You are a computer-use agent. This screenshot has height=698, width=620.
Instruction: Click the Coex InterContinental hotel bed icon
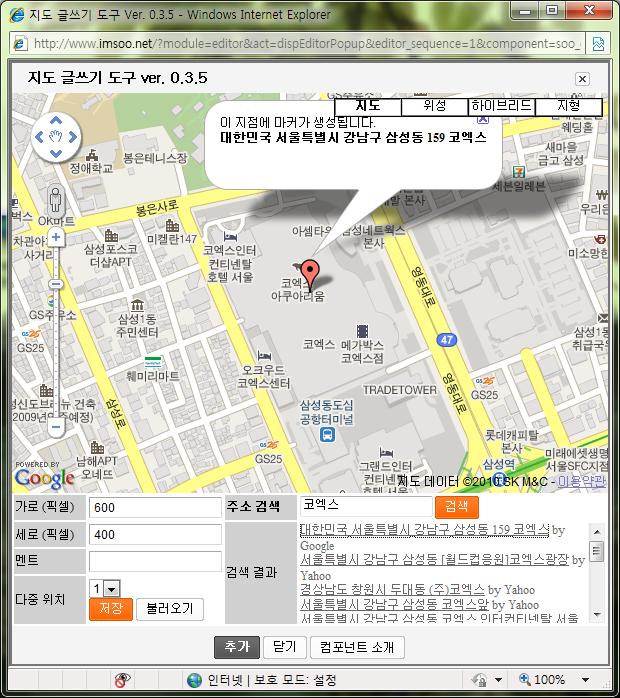pos(230,236)
